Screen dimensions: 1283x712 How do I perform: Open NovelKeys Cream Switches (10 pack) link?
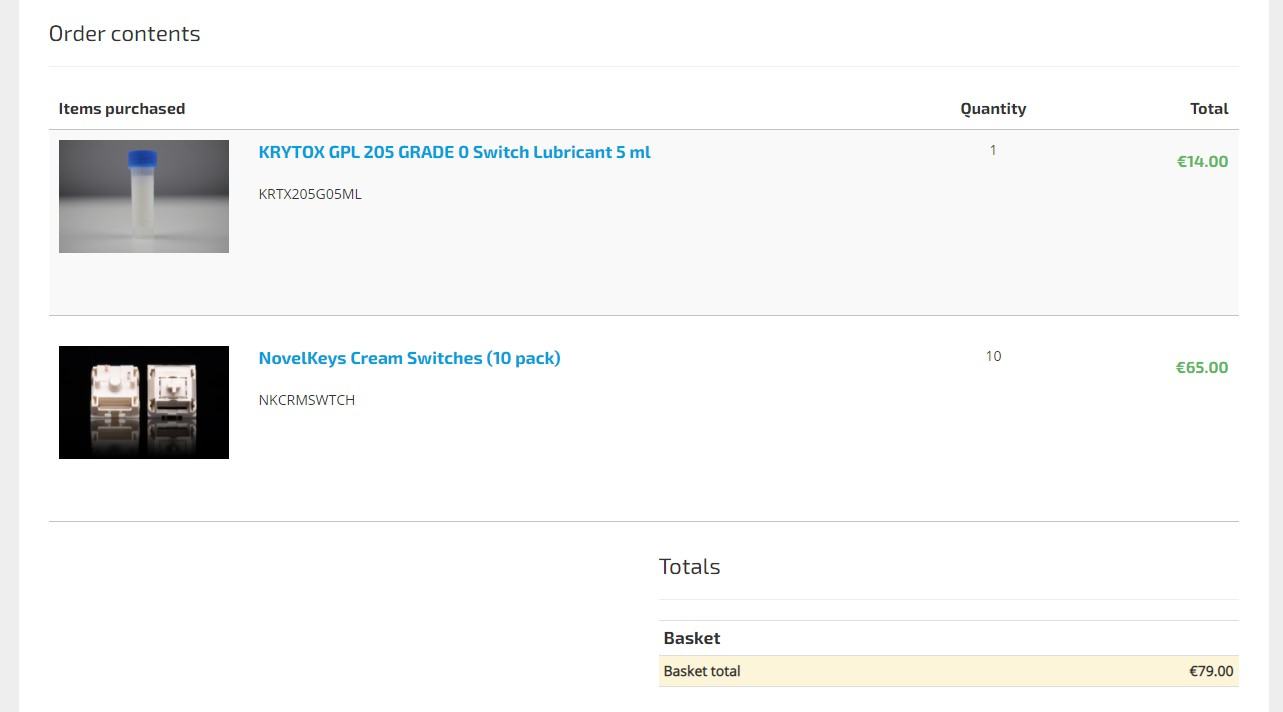click(409, 358)
